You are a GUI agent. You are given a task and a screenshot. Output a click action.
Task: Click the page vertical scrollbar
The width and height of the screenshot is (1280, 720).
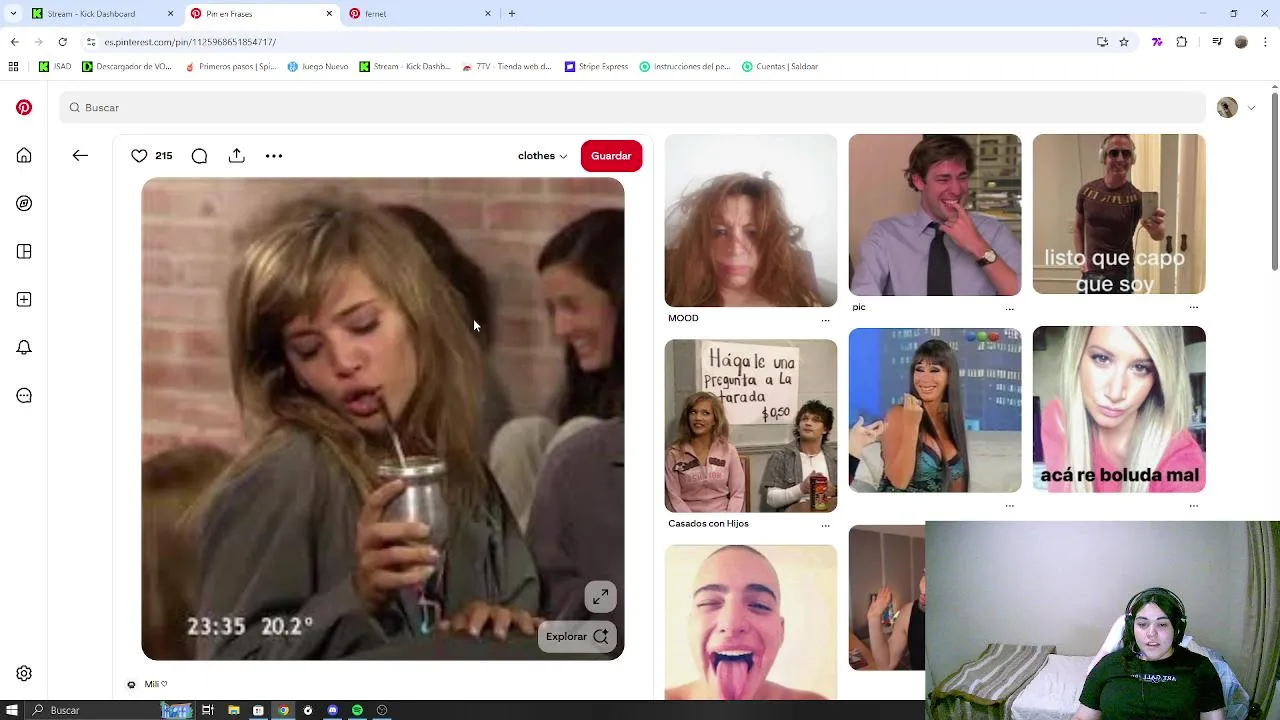coord(1274,180)
